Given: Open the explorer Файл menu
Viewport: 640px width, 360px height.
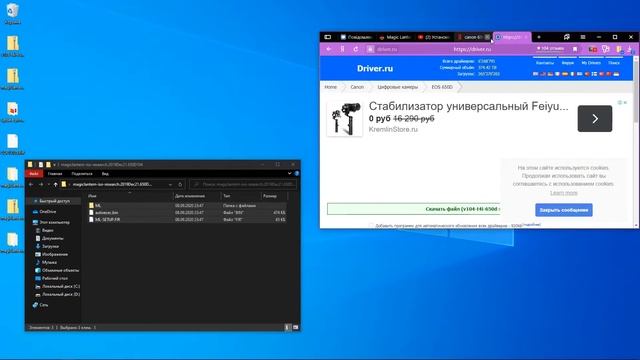Looking at the screenshot, I should [x=34, y=174].
